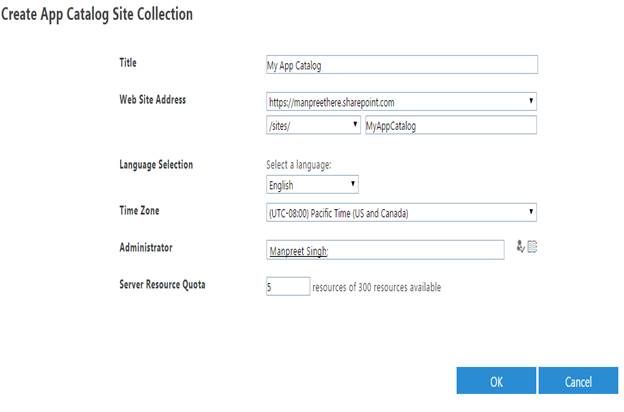Open the English language dropdown
Image resolution: width=624 pixels, height=412 pixels.
click(x=311, y=184)
